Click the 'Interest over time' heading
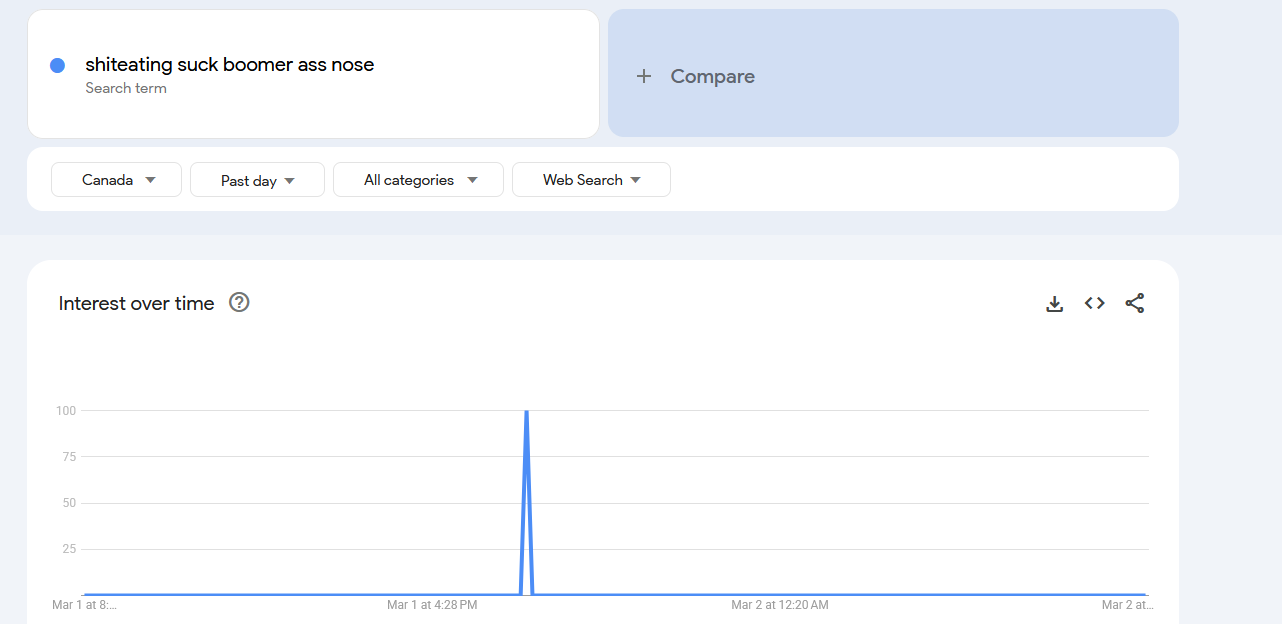Image resolution: width=1282 pixels, height=624 pixels. point(137,303)
